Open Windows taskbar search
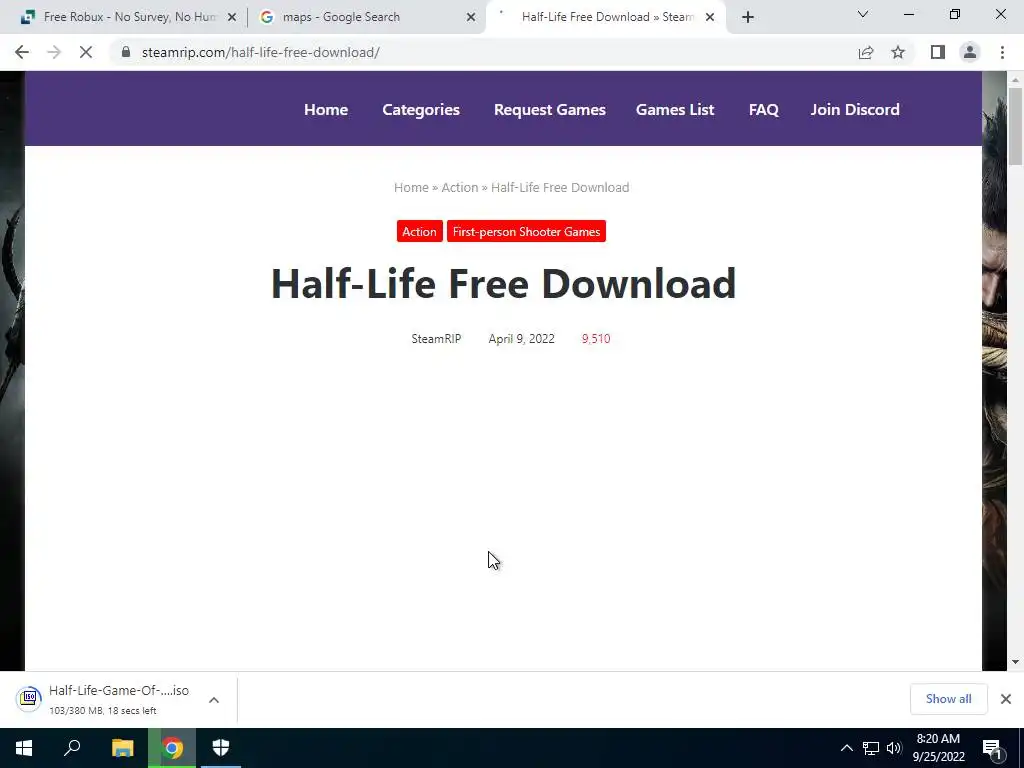Screen dimensions: 1024x768 [x=72, y=748]
